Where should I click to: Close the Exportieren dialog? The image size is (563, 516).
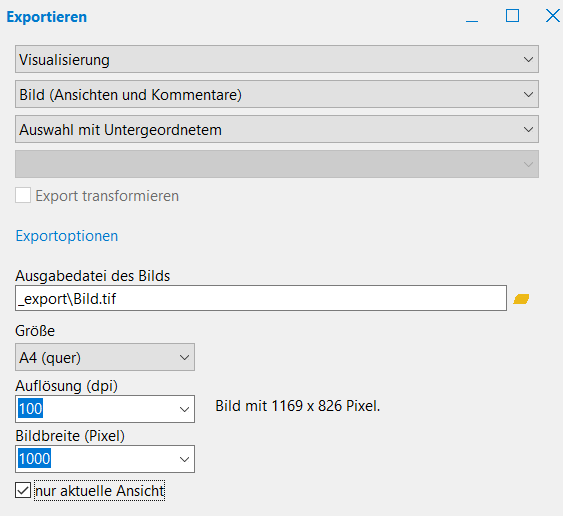click(553, 16)
